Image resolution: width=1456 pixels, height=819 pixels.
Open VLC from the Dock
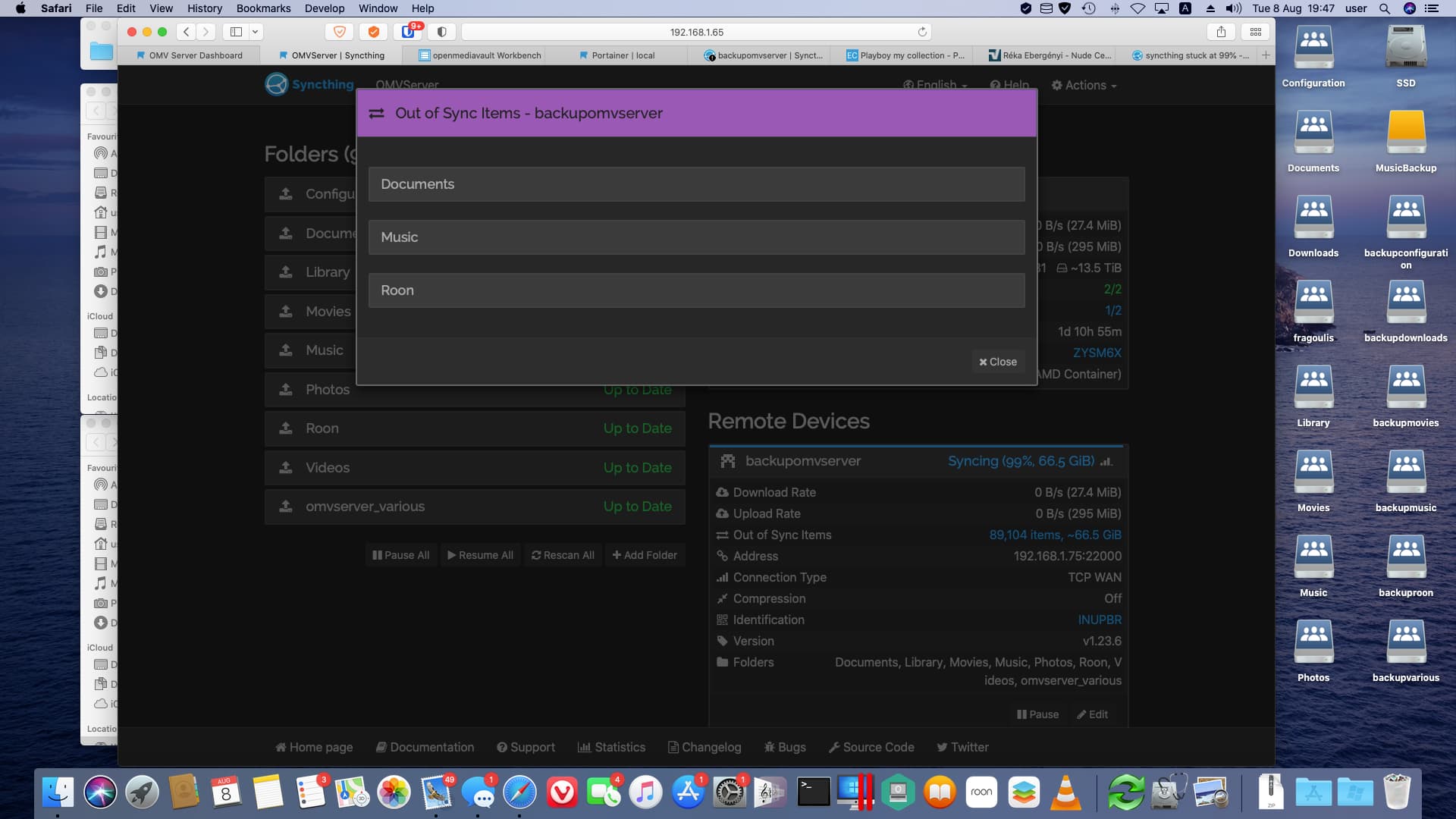pos(1065,792)
